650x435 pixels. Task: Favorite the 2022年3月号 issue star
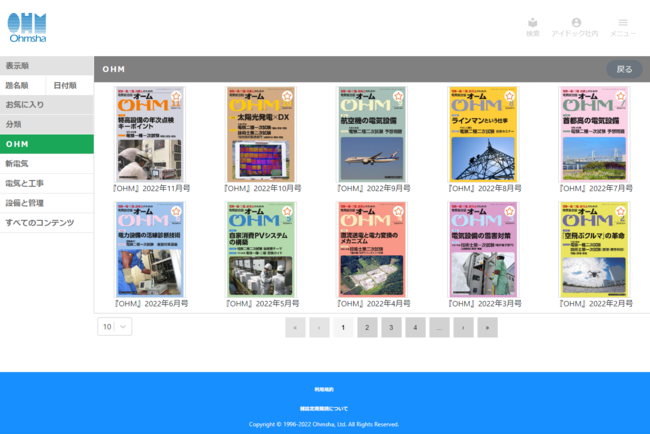tap(509, 211)
